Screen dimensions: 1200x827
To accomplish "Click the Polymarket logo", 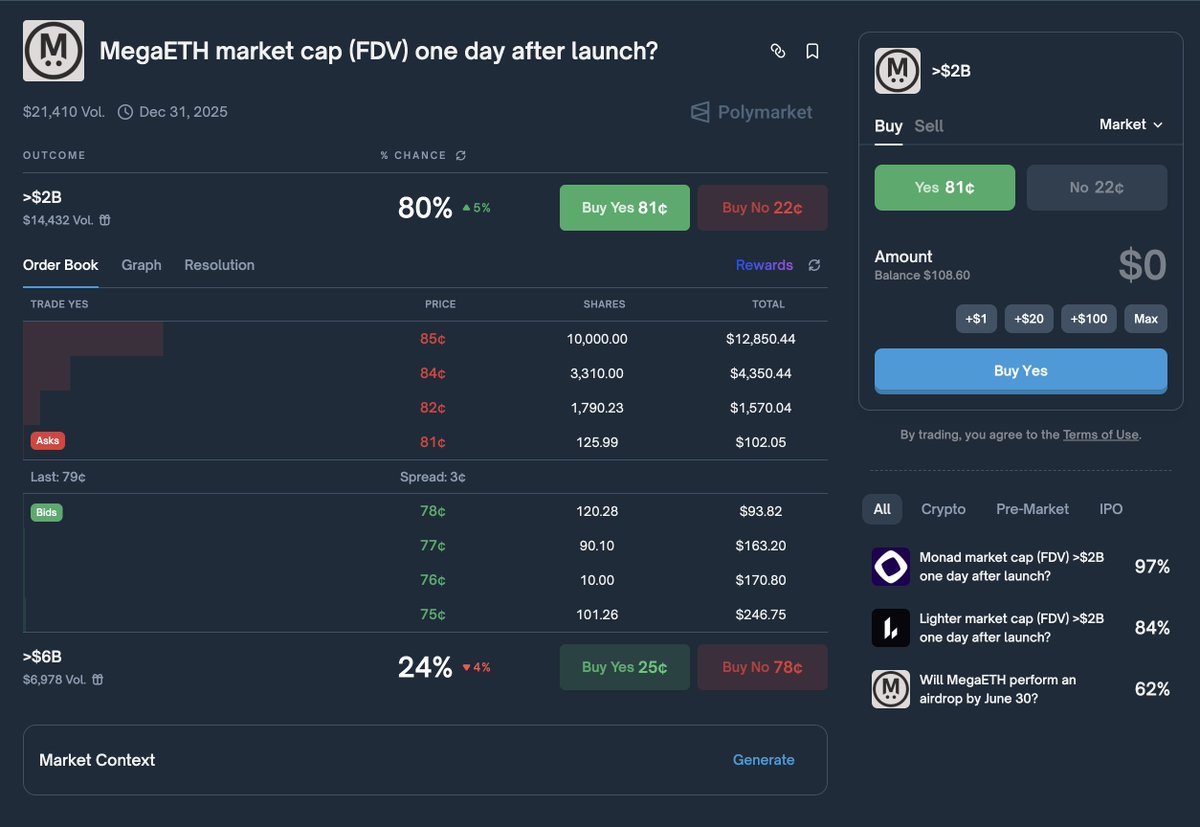I will [751, 112].
